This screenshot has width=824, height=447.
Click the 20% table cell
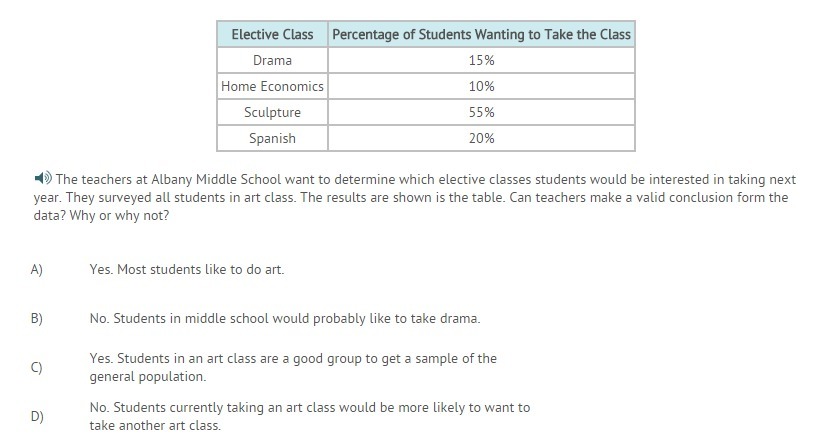coord(481,138)
